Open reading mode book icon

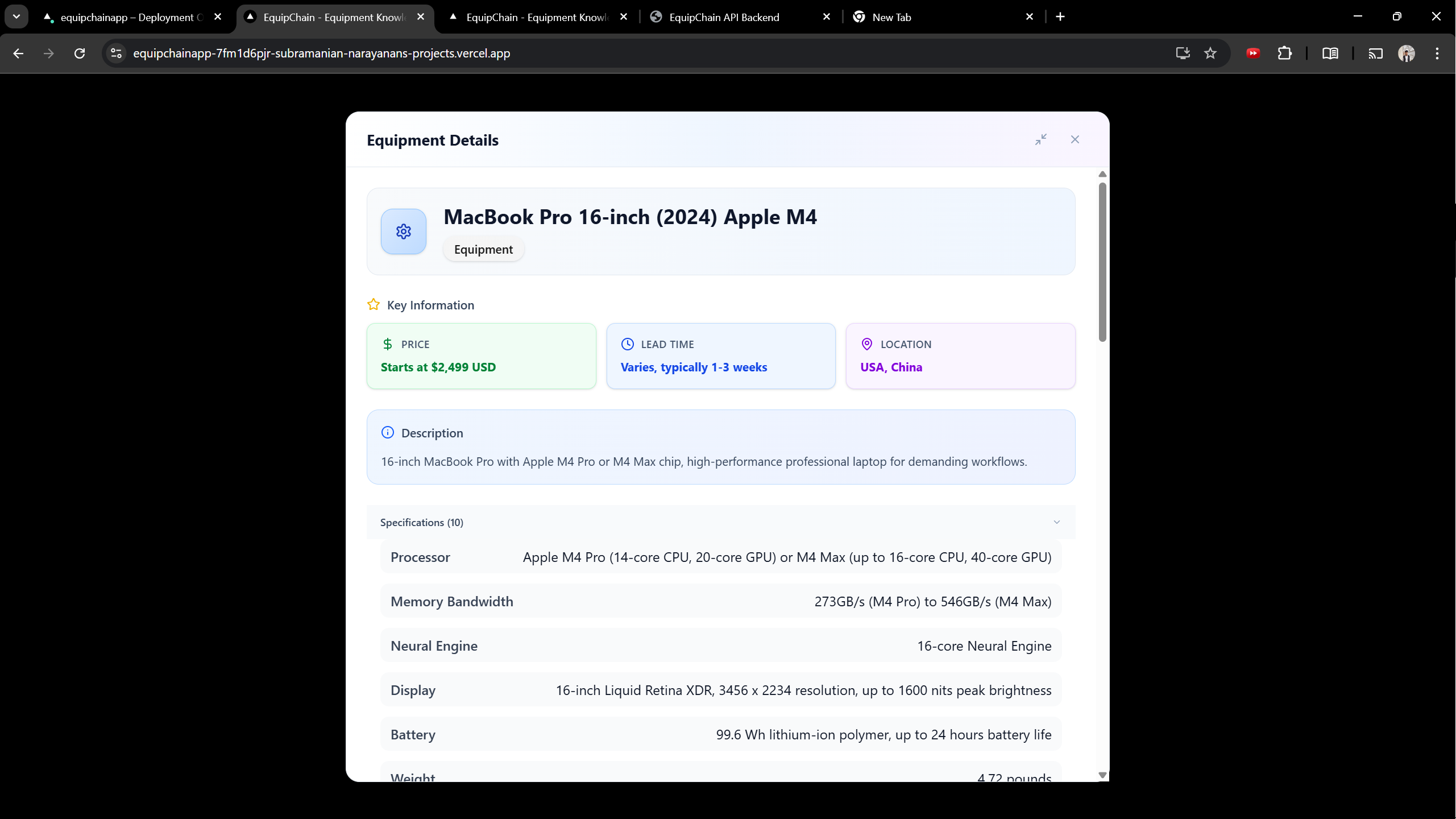point(1330,53)
